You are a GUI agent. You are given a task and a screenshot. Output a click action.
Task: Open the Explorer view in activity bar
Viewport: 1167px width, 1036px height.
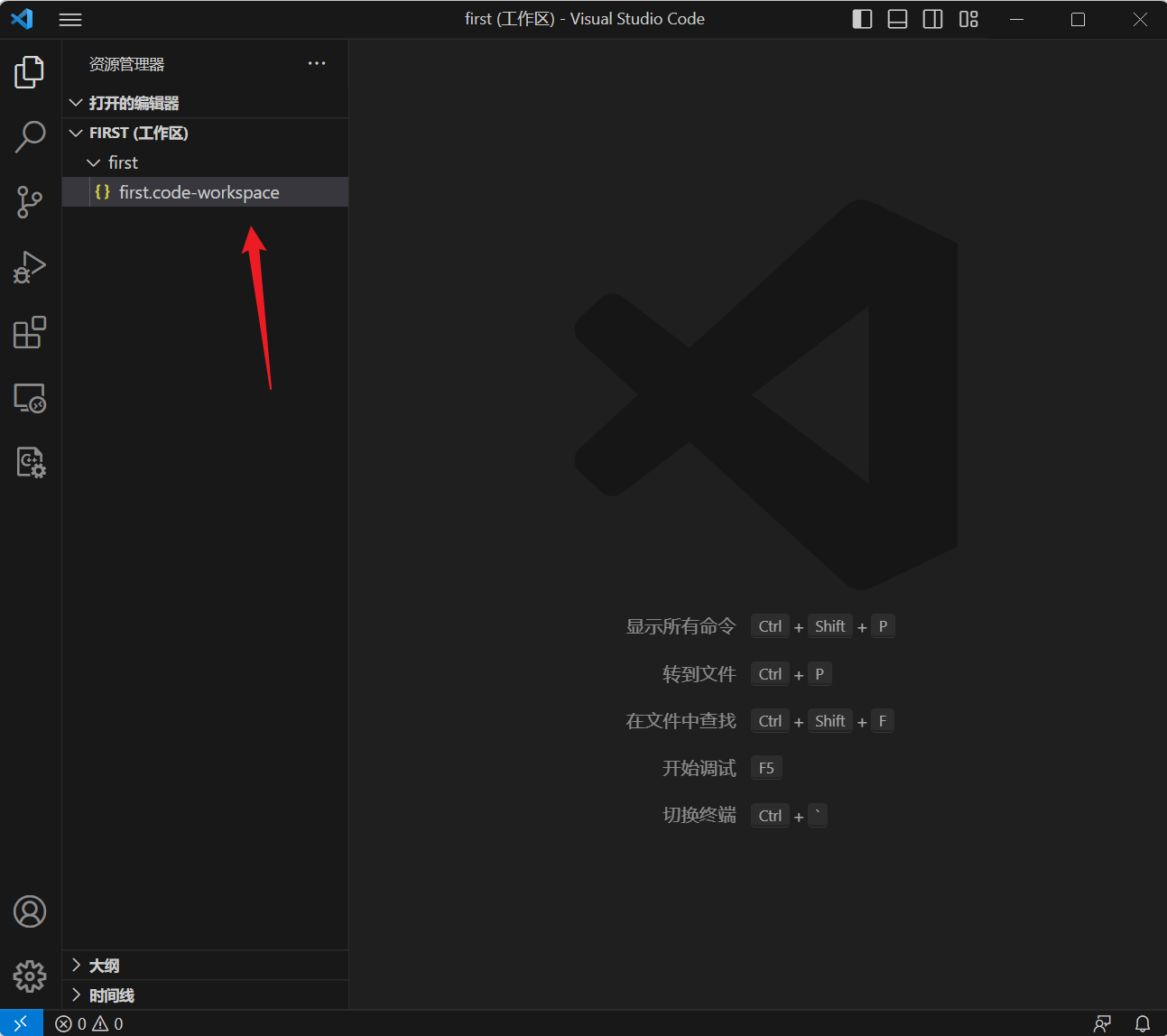point(30,72)
